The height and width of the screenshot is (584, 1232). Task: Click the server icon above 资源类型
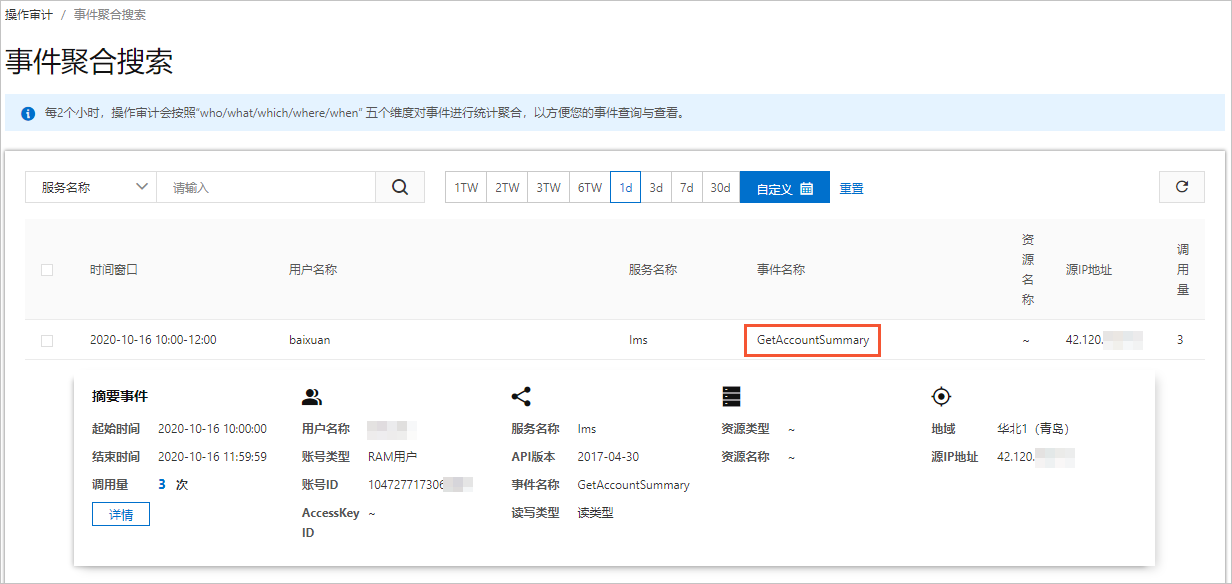pos(731,397)
